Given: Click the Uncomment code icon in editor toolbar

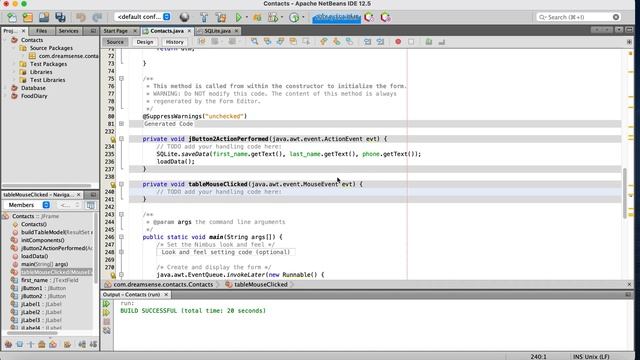Looking at the screenshot, I should (442, 42).
